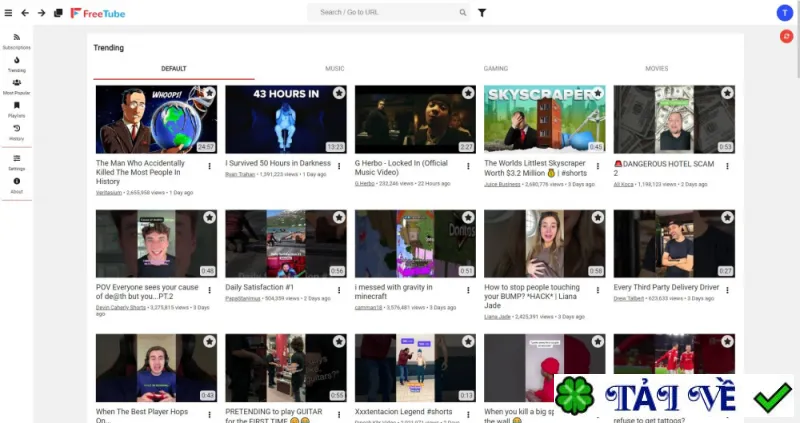The width and height of the screenshot is (800, 423).
Task: Switch to the MOVIES trending tab
Action: click(657, 69)
